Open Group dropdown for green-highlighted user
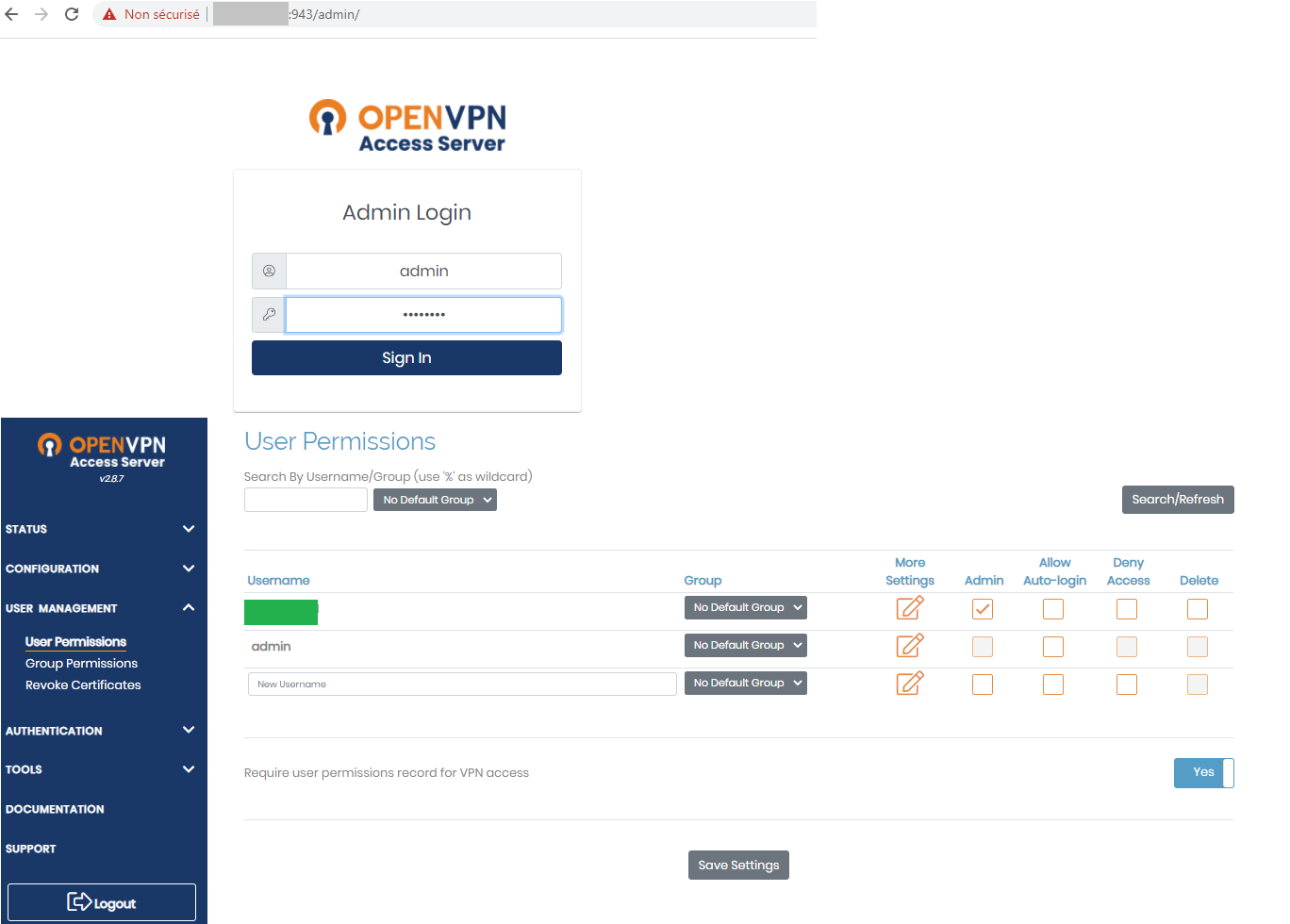 coord(745,608)
